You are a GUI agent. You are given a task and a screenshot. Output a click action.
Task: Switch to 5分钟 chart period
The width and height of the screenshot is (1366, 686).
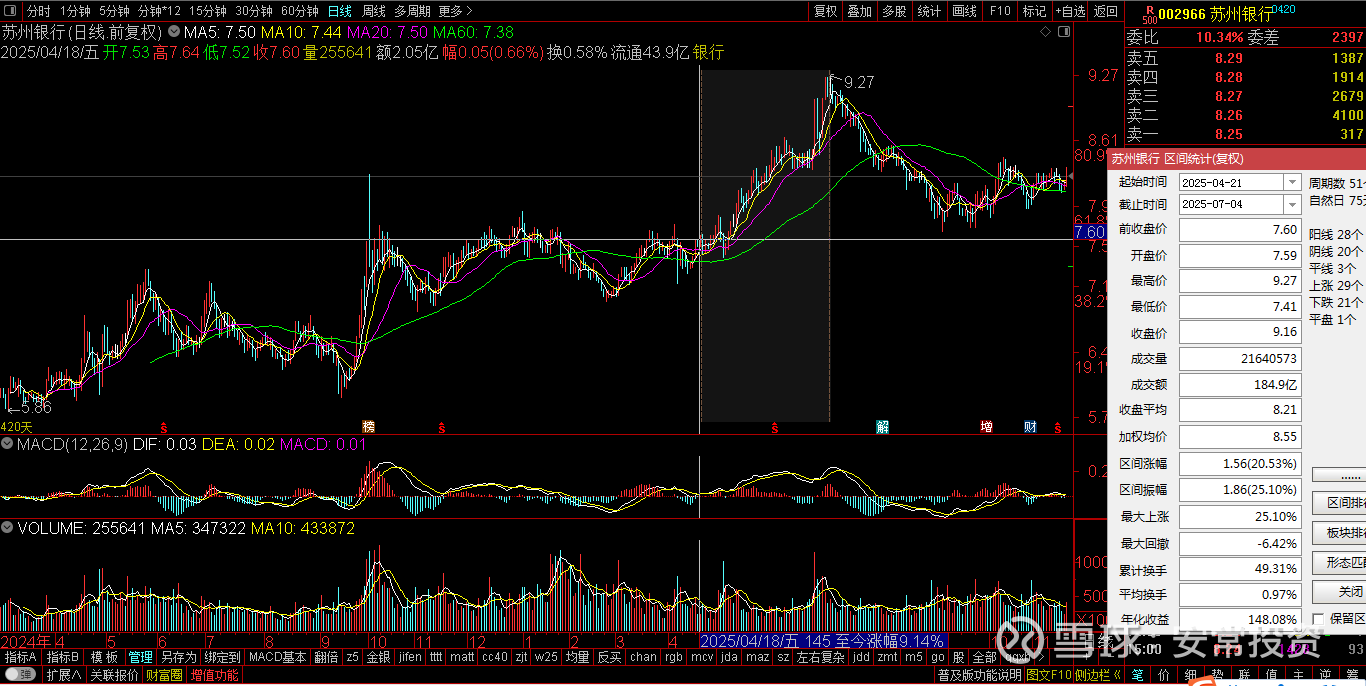114,11
